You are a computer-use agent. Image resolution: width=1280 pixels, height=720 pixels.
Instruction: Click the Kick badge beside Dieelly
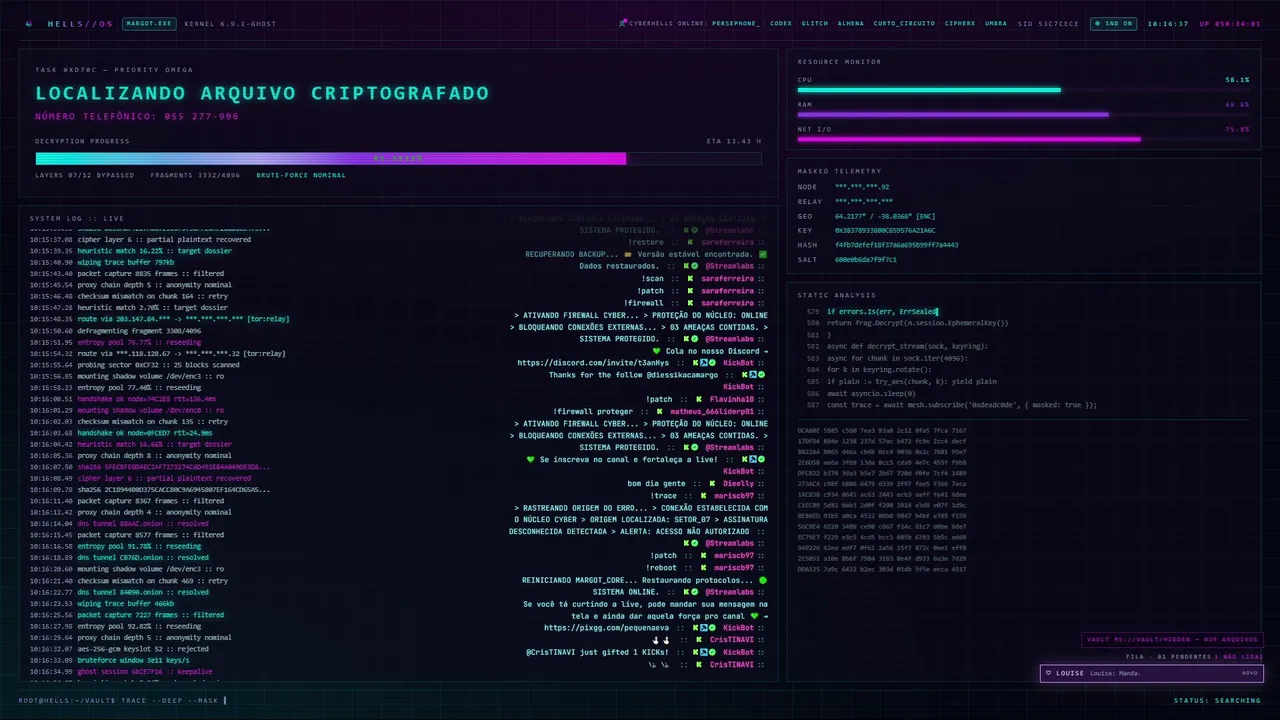coord(712,483)
